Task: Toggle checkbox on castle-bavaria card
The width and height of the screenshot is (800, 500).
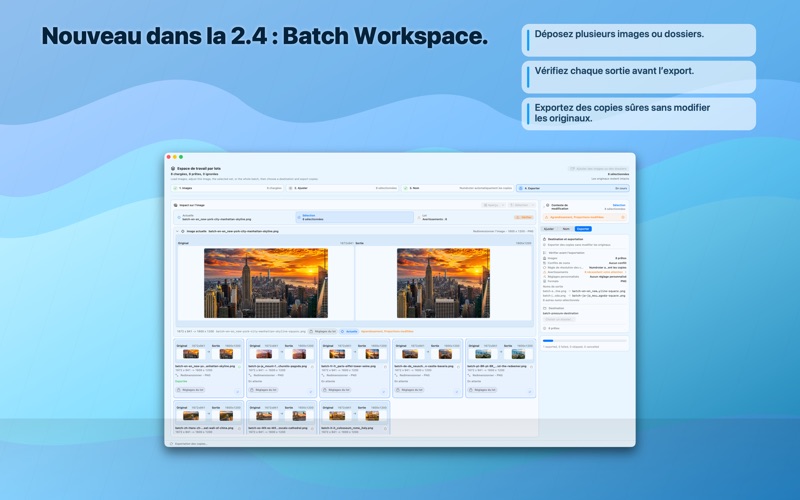Action: coord(456,392)
